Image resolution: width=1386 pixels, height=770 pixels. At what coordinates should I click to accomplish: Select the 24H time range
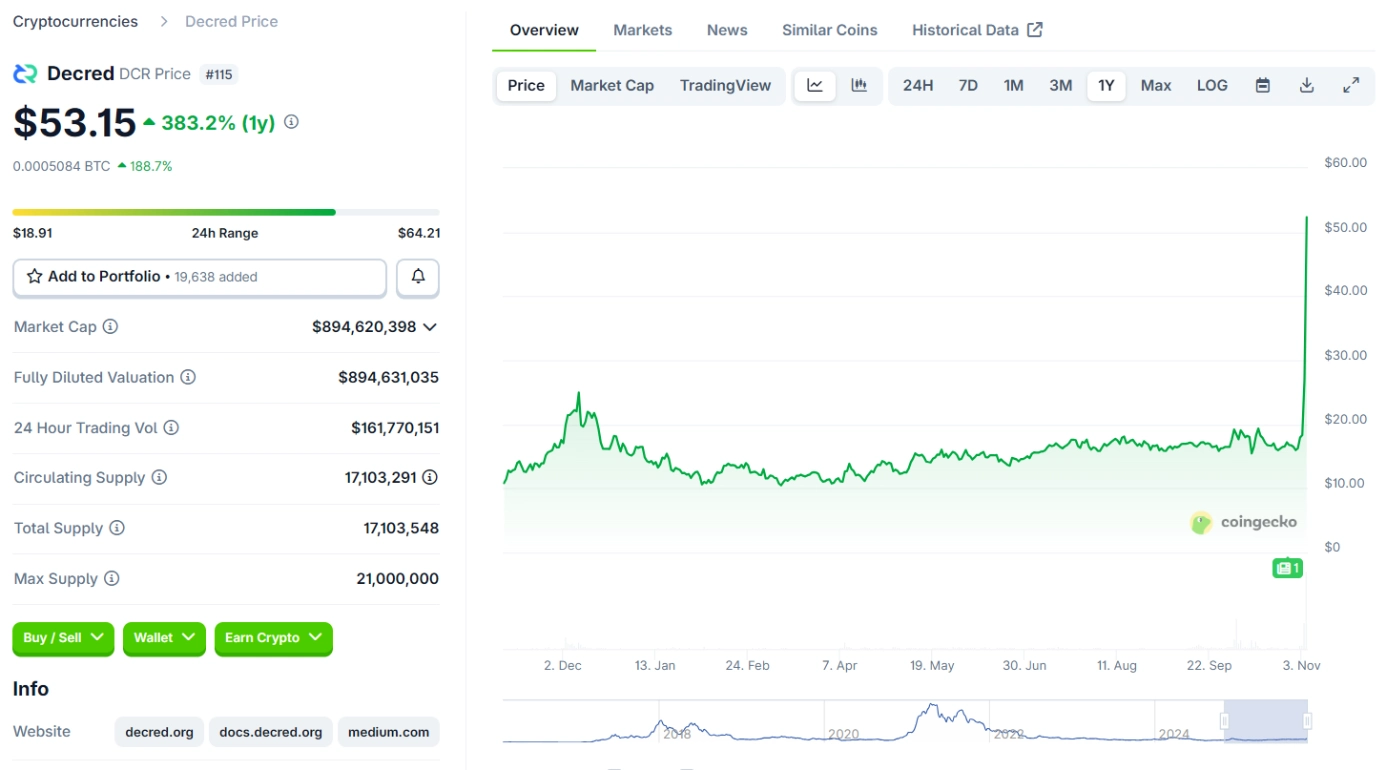pos(917,86)
